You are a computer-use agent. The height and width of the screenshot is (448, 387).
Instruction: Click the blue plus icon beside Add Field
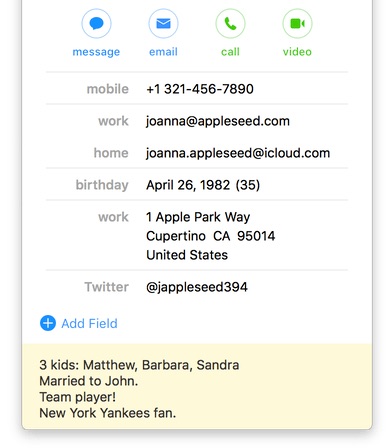pos(48,323)
